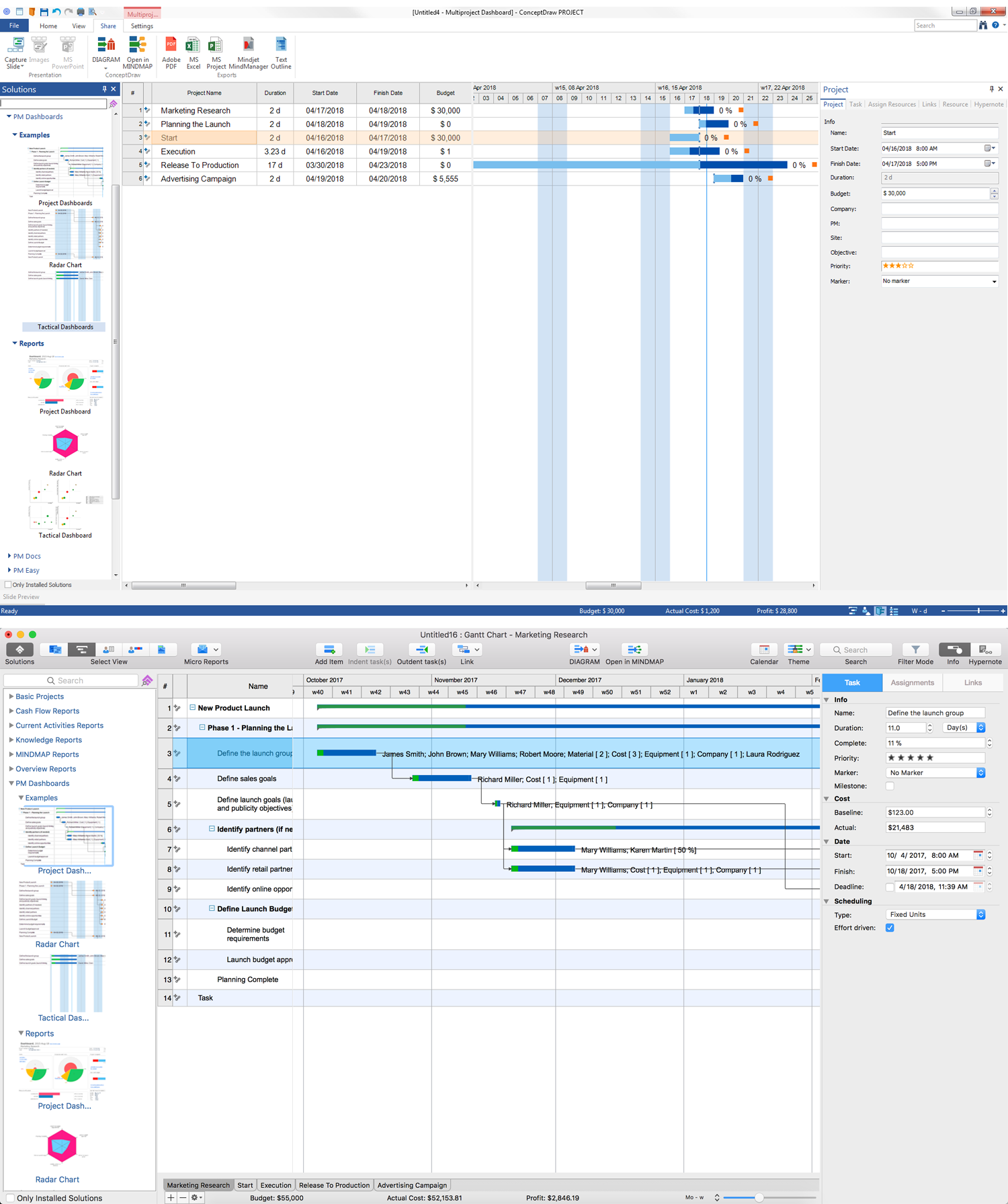Click Indent task(s) icon
This screenshot has width=1008, height=1204.
tap(370, 649)
